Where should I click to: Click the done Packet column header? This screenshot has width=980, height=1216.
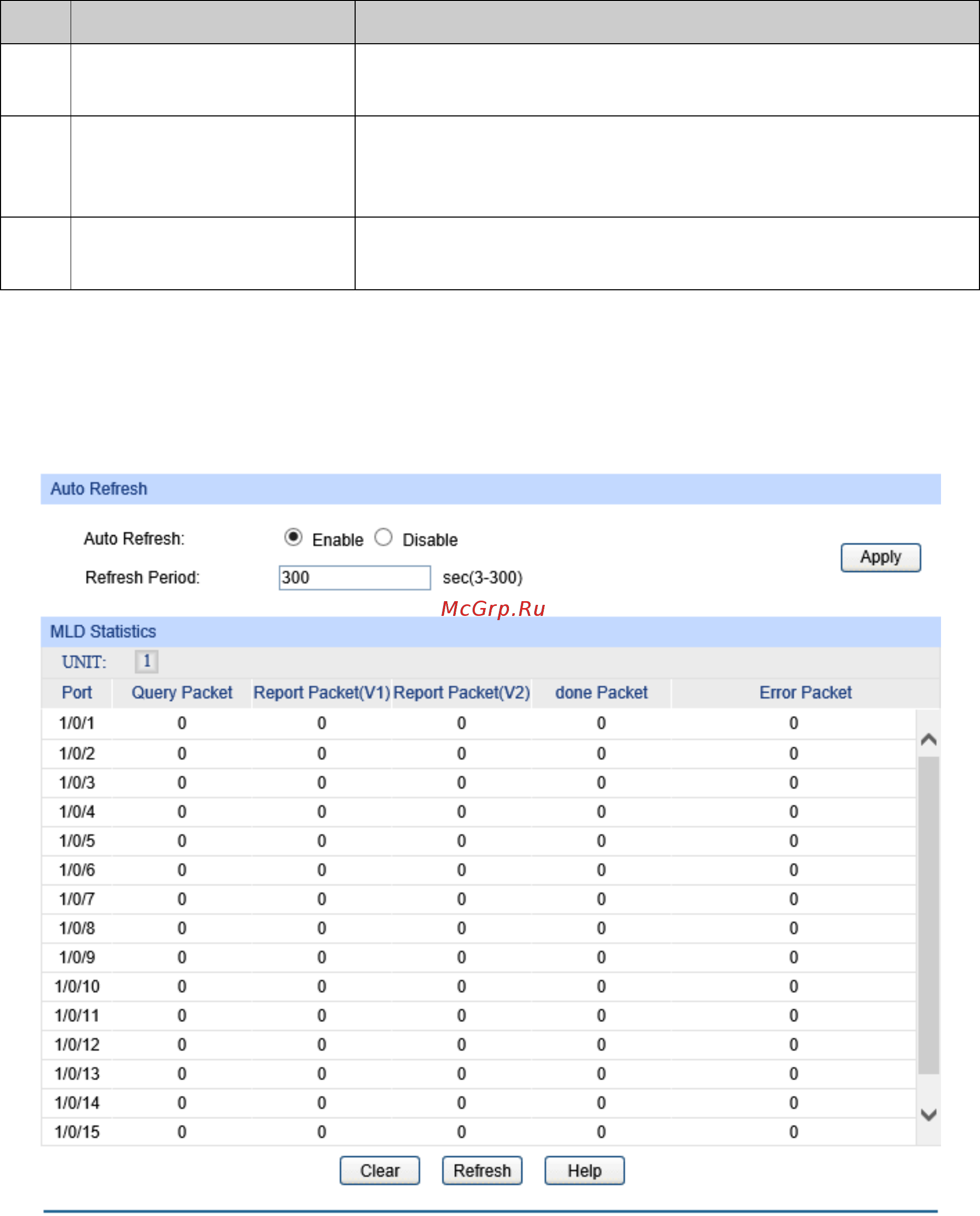[x=601, y=693]
